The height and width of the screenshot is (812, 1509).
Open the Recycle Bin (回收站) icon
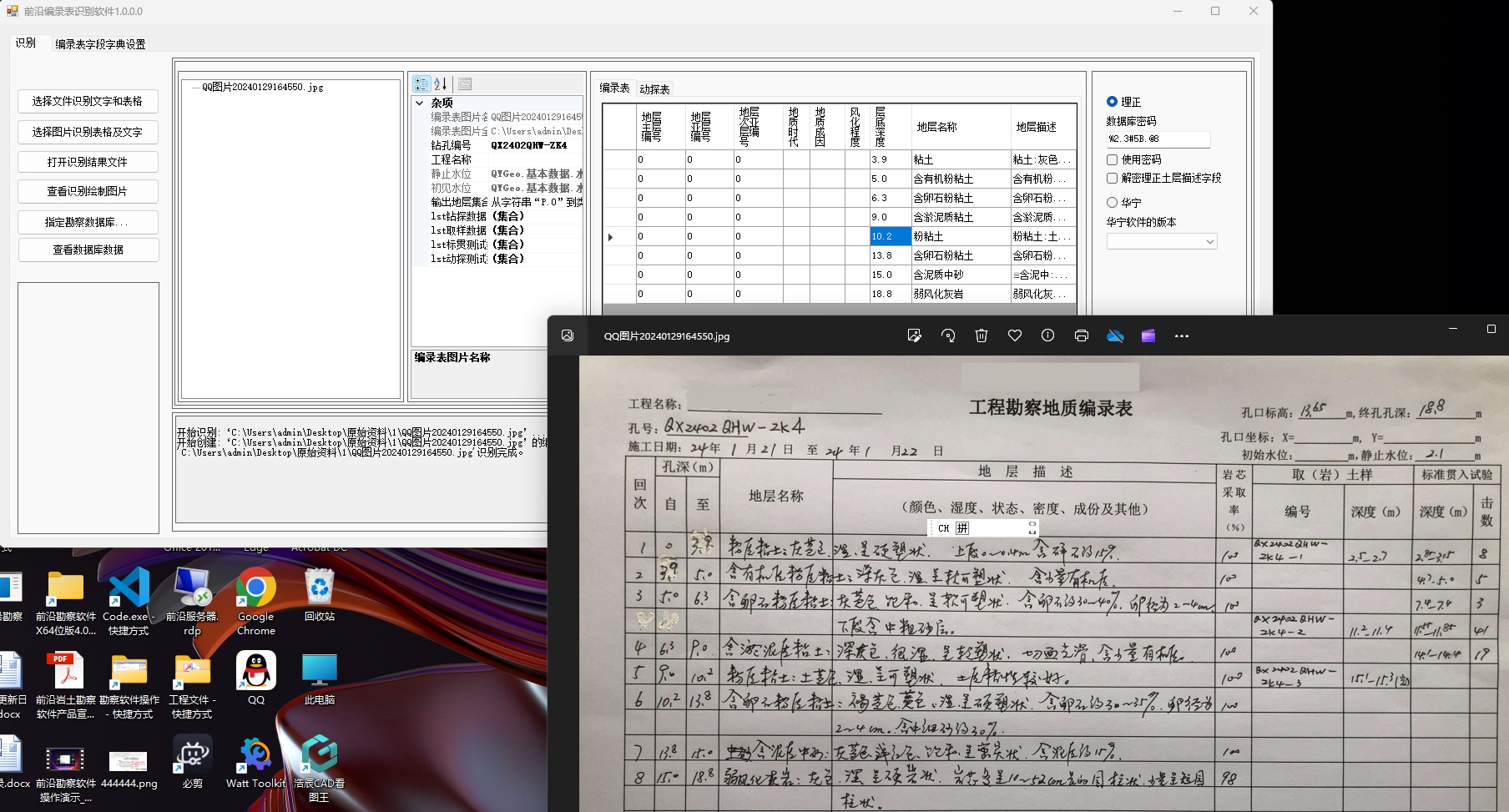[320, 595]
